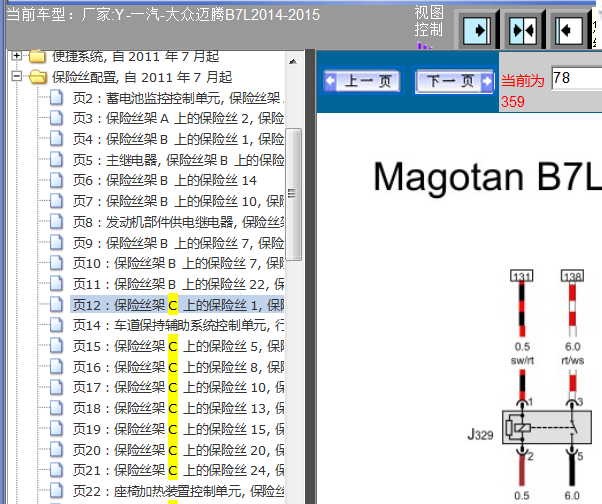Select the 便捷系统, 自 2011 年 7 月起 folder
Screen dimensions: 602x504
135,57
